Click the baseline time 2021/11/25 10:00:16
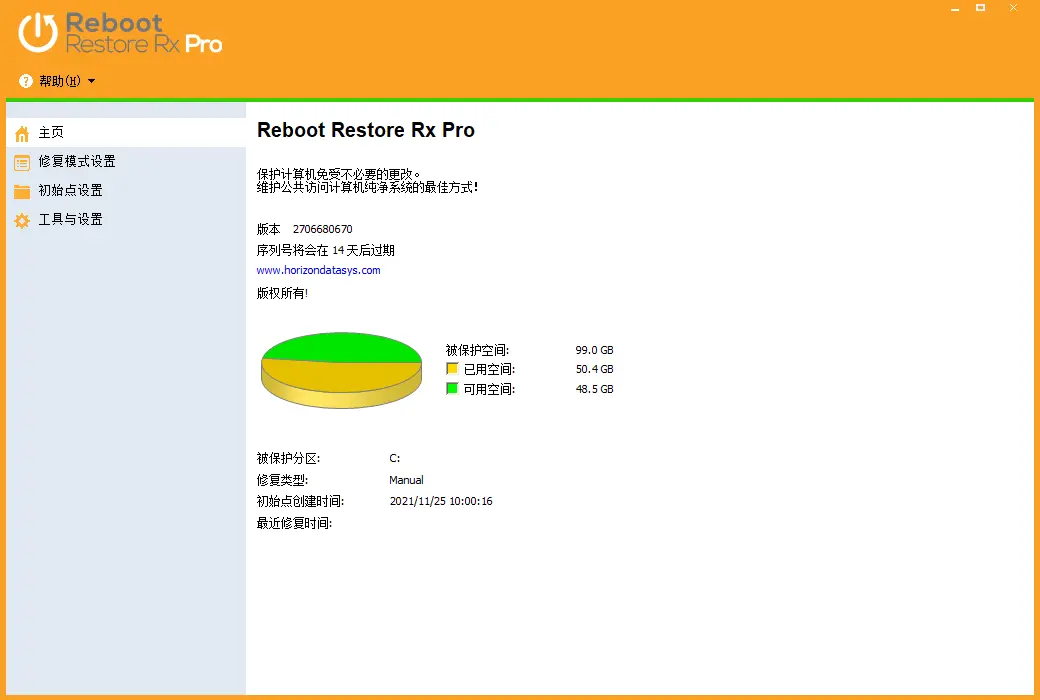Screen dimensions: 1040x700 click(x=441, y=501)
